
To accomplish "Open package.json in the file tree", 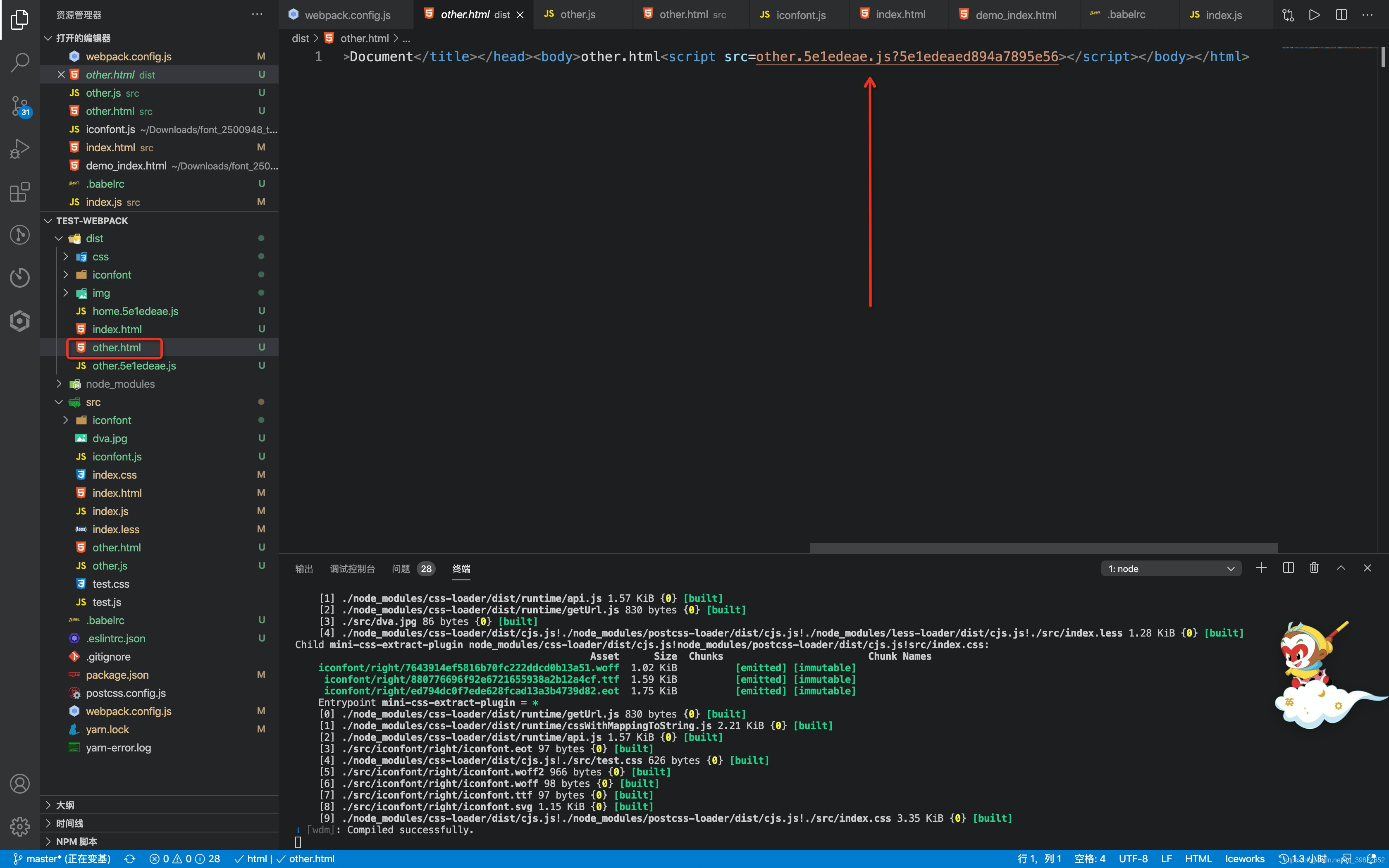I will [x=159, y=675].
